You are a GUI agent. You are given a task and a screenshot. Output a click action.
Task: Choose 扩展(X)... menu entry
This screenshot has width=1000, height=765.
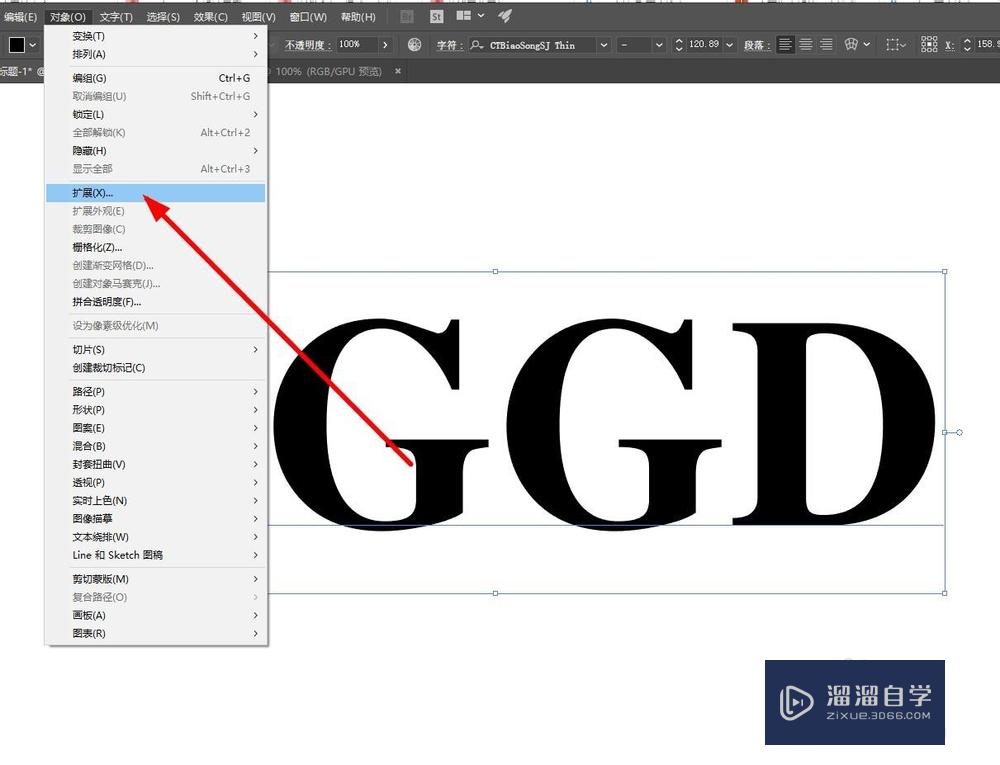point(156,193)
